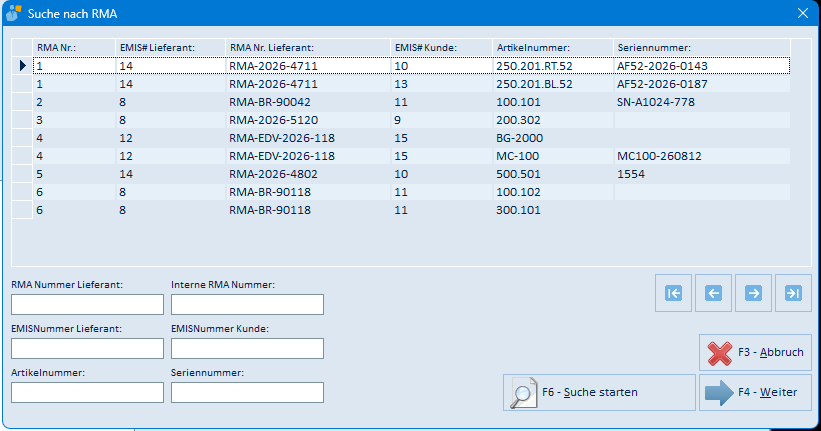Select serial number cell 1554

(x=702, y=174)
